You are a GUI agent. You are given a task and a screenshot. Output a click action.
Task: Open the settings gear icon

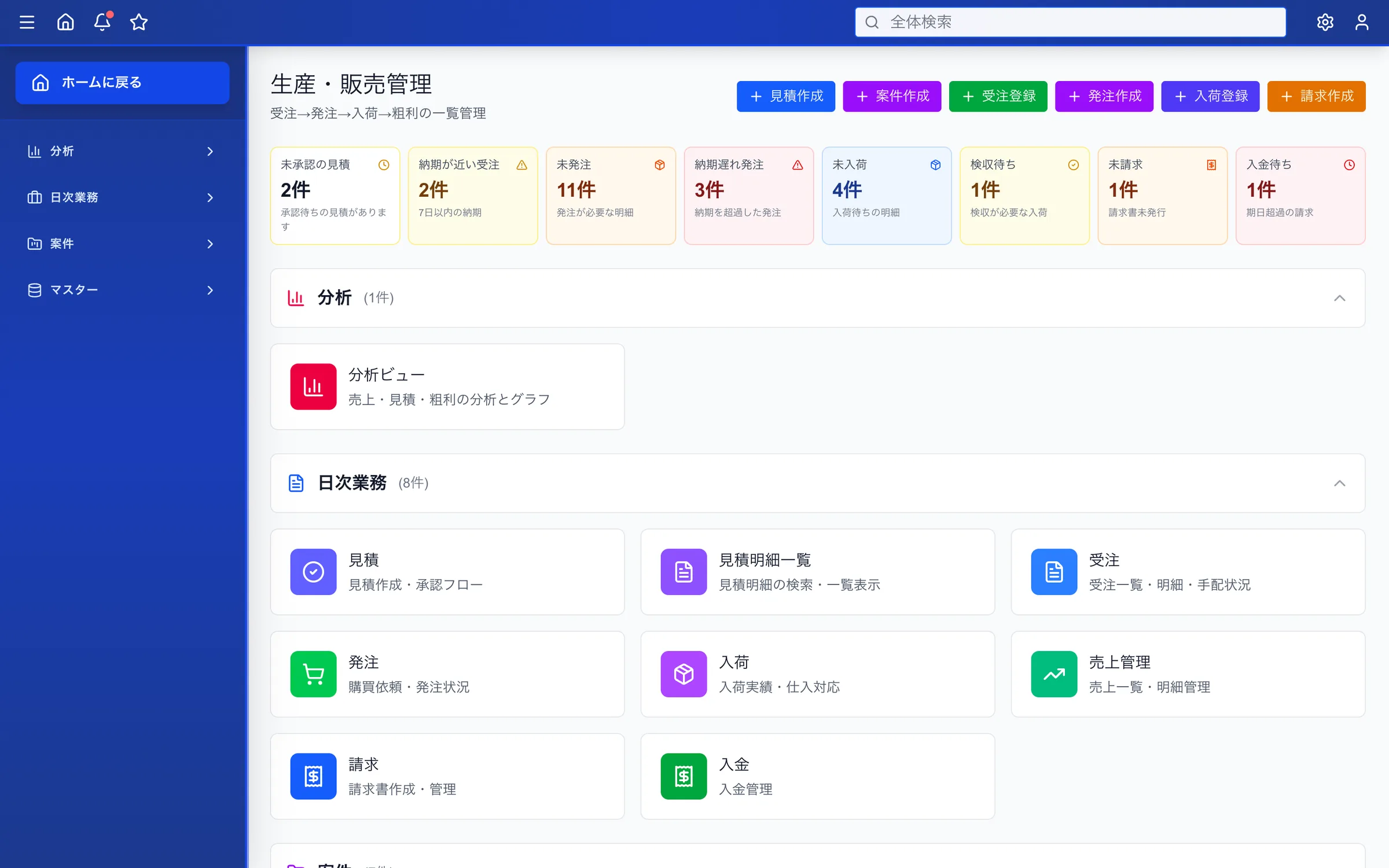point(1325,22)
